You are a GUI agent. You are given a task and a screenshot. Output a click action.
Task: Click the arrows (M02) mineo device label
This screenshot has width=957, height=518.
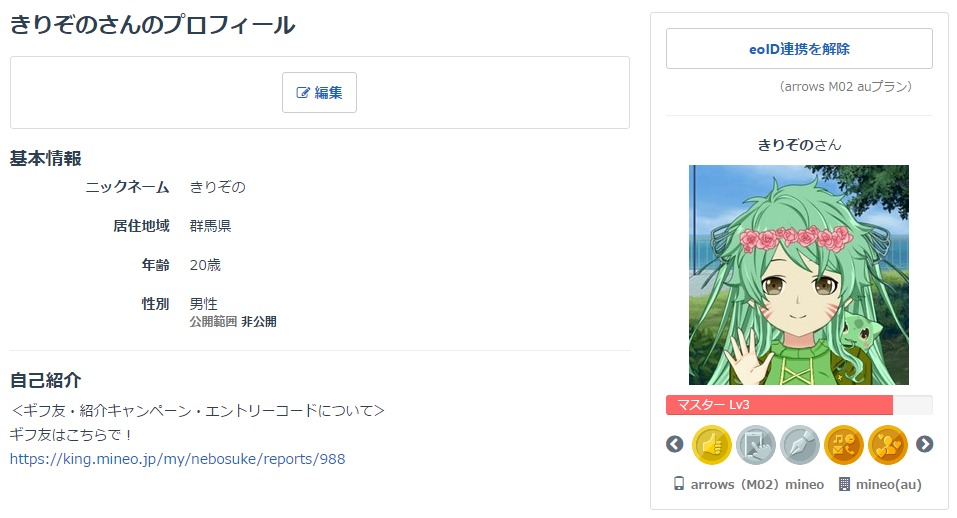[x=757, y=484]
